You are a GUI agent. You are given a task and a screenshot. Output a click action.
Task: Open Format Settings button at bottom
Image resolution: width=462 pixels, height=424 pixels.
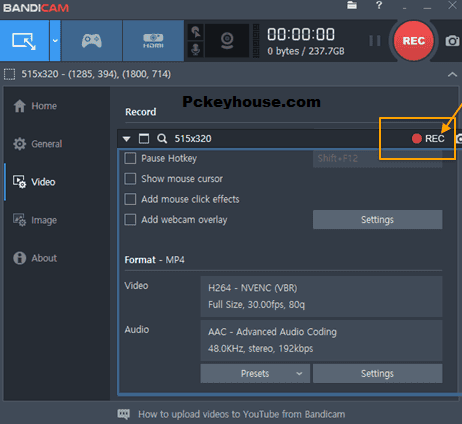click(x=377, y=373)
